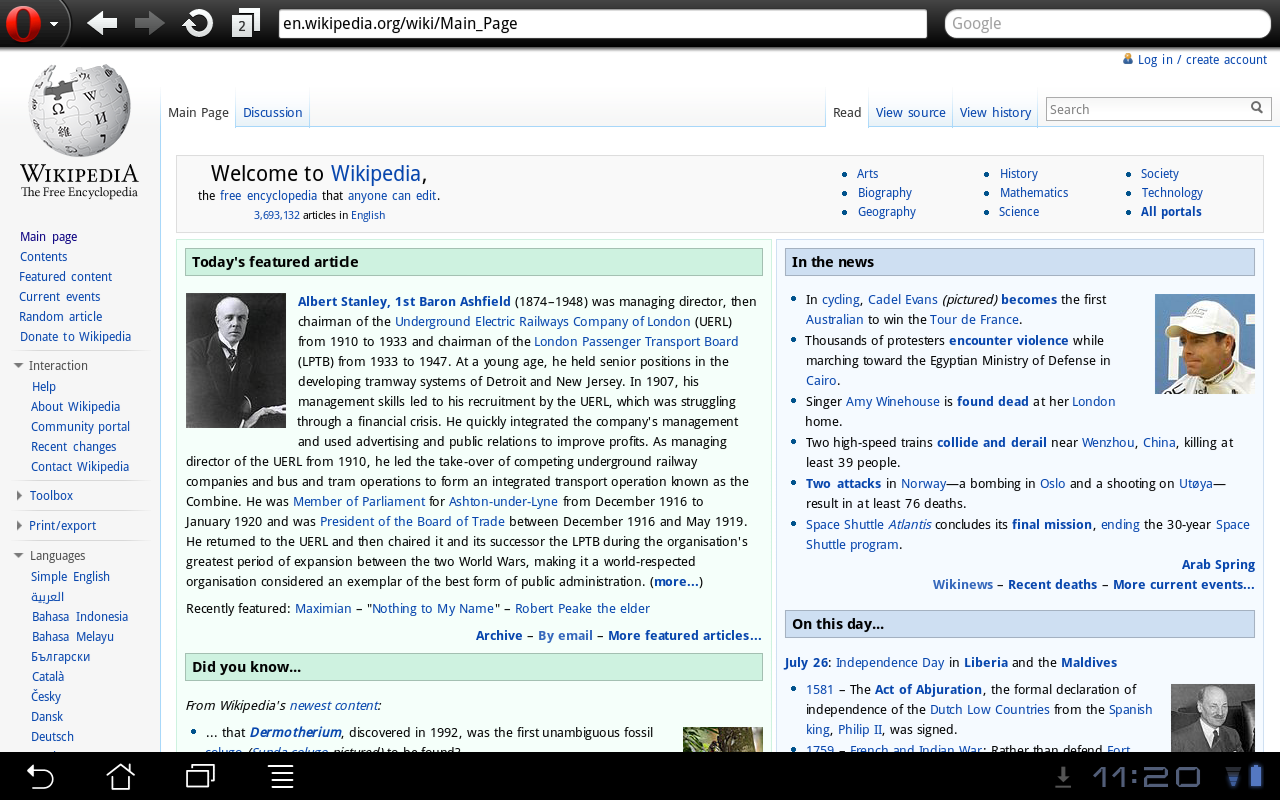1280x800 pixels.
Task: Click Donate to Wikipedia link
Action: tap(75, 337)
